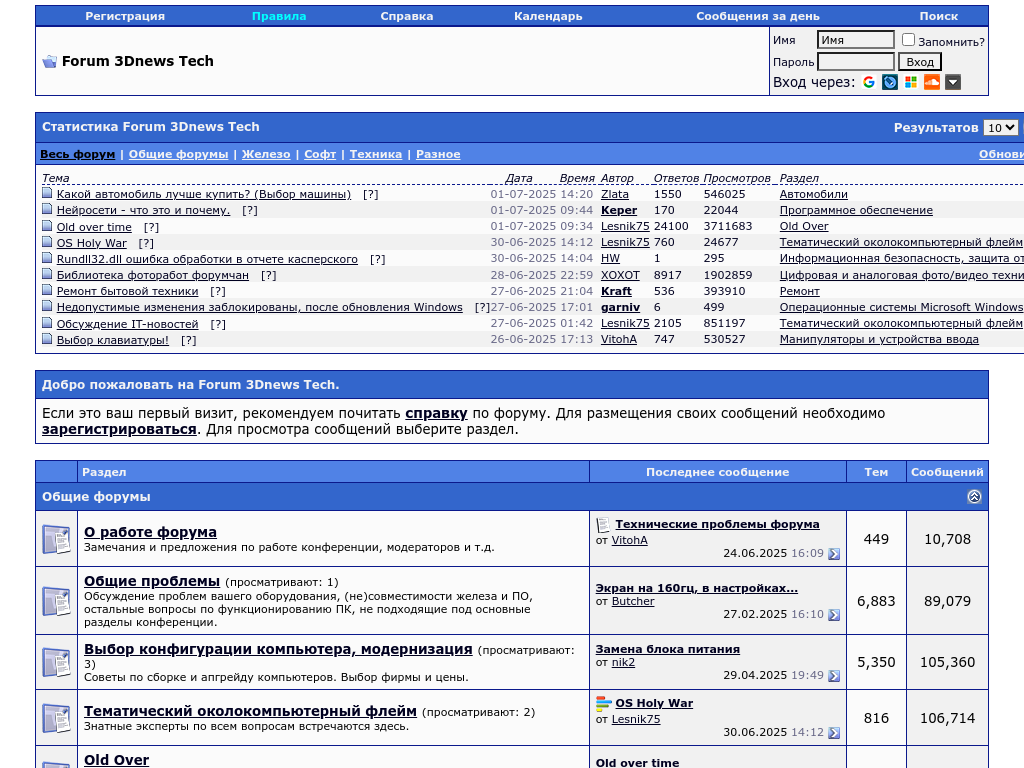
Task: Click the post icon for Выбор клавиатуры!
Action: (x=47, y=339)
